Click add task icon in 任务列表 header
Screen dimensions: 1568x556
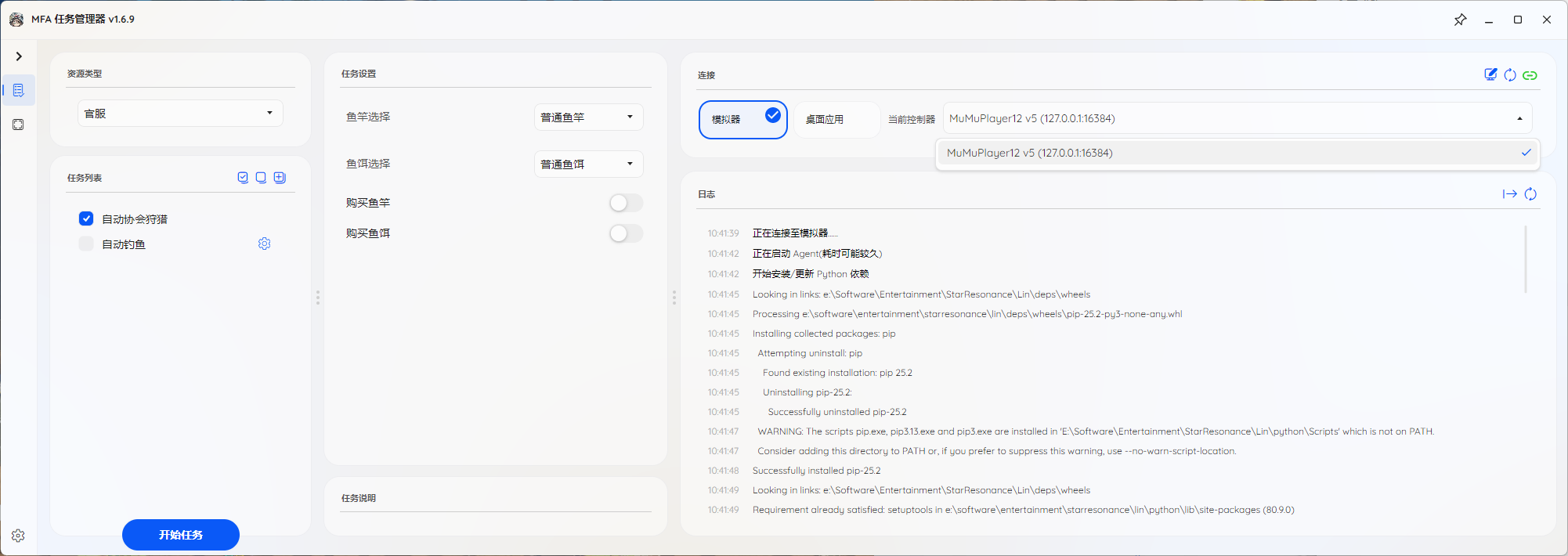coord(280,178)
